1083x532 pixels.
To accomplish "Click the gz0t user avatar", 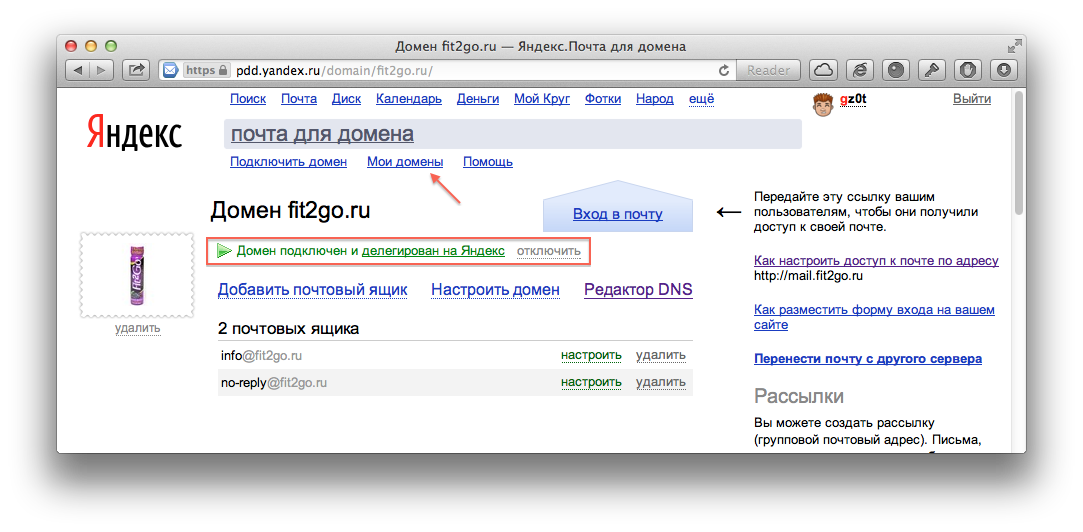I will (822, 104).
